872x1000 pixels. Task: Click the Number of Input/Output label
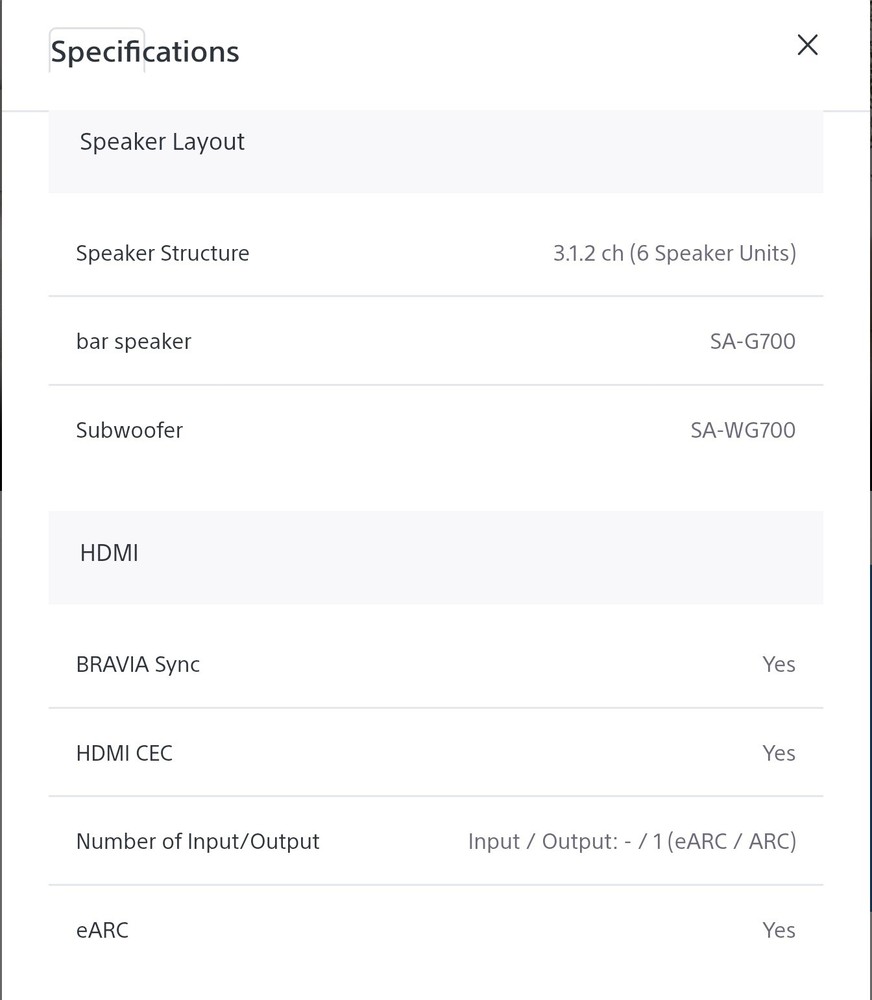[x=198, y=842]
